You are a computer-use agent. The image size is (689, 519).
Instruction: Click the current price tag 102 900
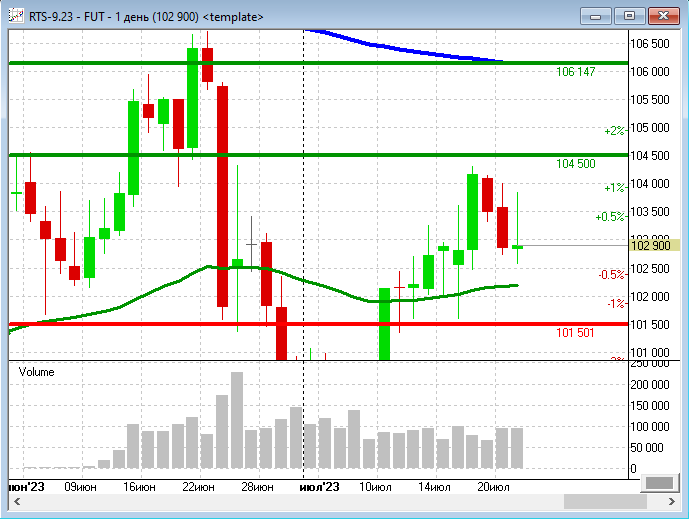point(655,245)
